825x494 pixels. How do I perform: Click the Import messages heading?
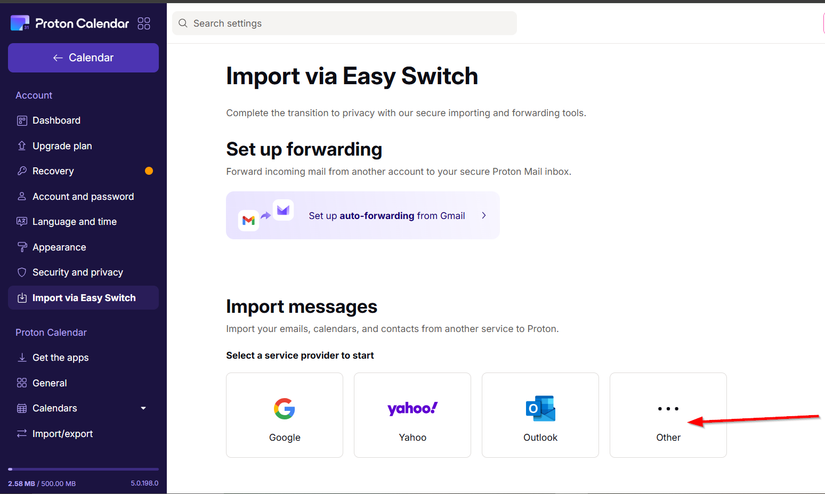pos(301,307)
